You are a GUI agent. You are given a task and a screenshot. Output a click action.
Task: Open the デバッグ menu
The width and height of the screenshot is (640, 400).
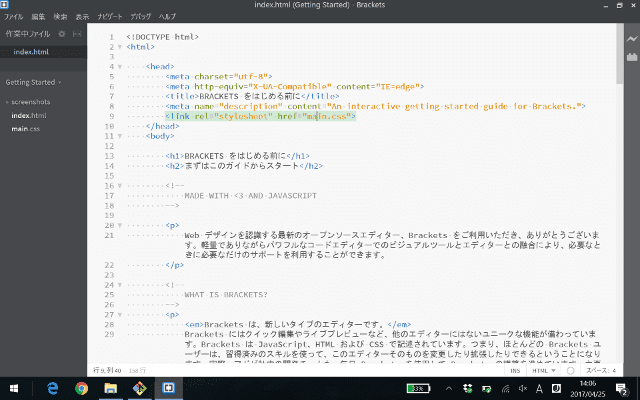[140, 16]
